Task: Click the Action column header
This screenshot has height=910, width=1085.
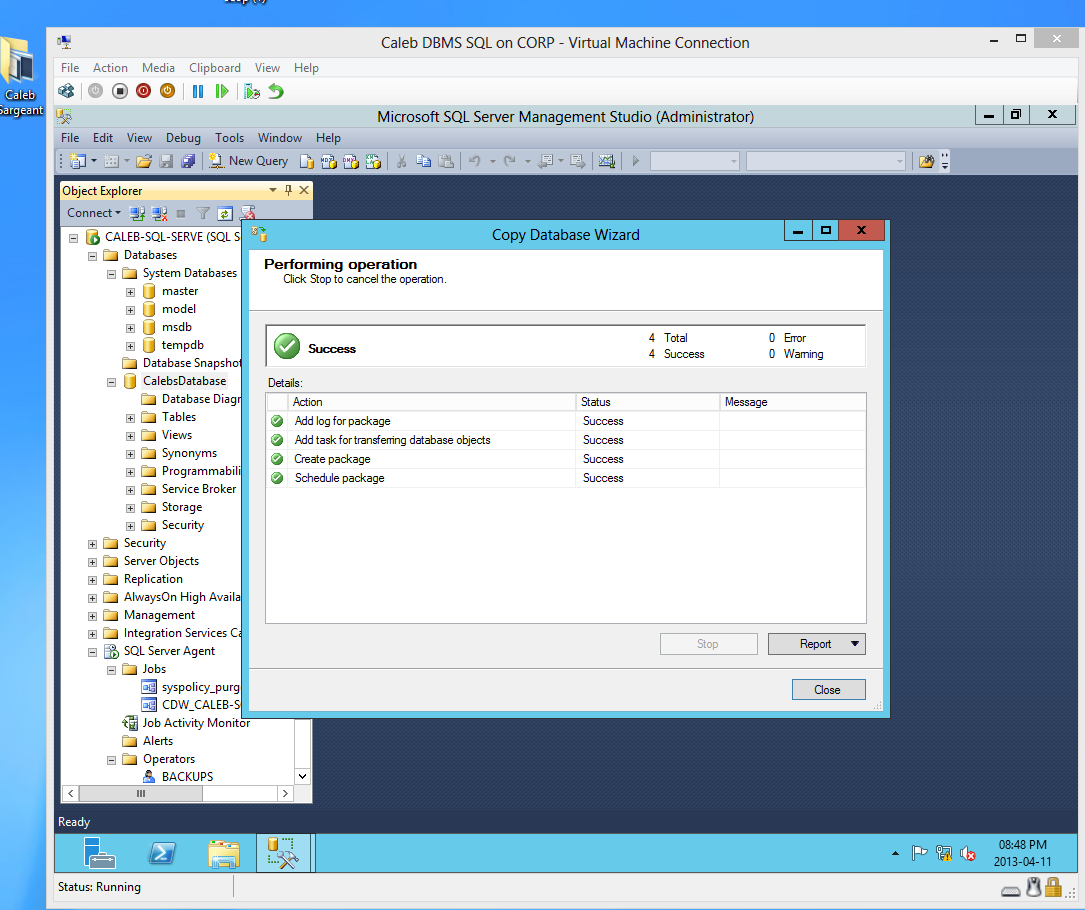Action: point(432,402)
